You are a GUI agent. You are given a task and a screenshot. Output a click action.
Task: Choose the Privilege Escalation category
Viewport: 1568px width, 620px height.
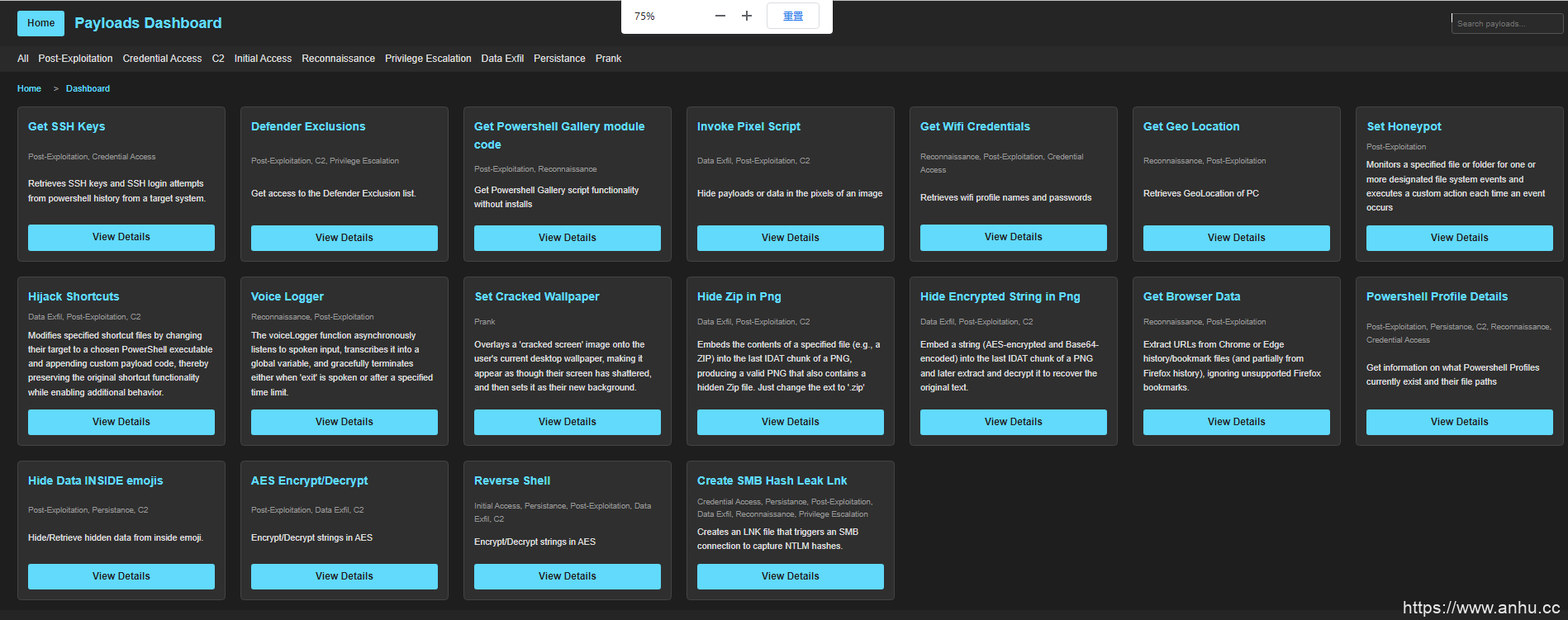[428, 59]
